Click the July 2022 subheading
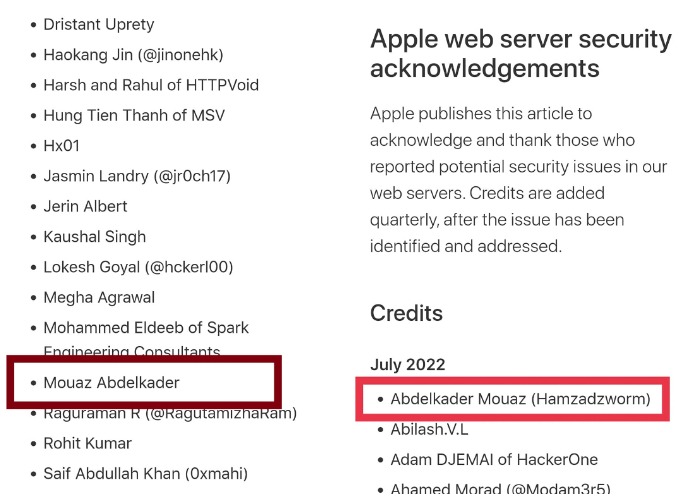Image resolution: width=700 pixels, height=500 pixels. 407,365
